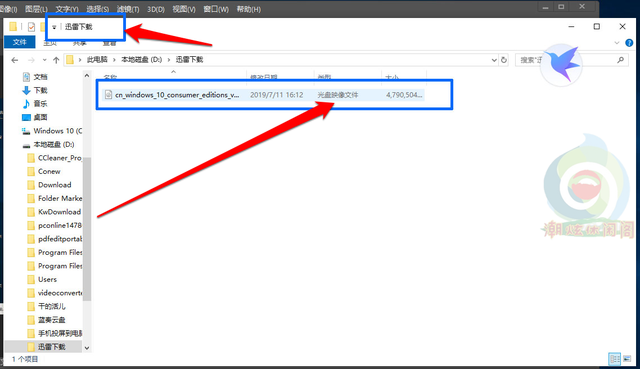Image resolution: width=640 pixels, height=369 pixels.
Task: Open the 文字(Y) menu in Photoshop
Action: click(x=67, y=9)
